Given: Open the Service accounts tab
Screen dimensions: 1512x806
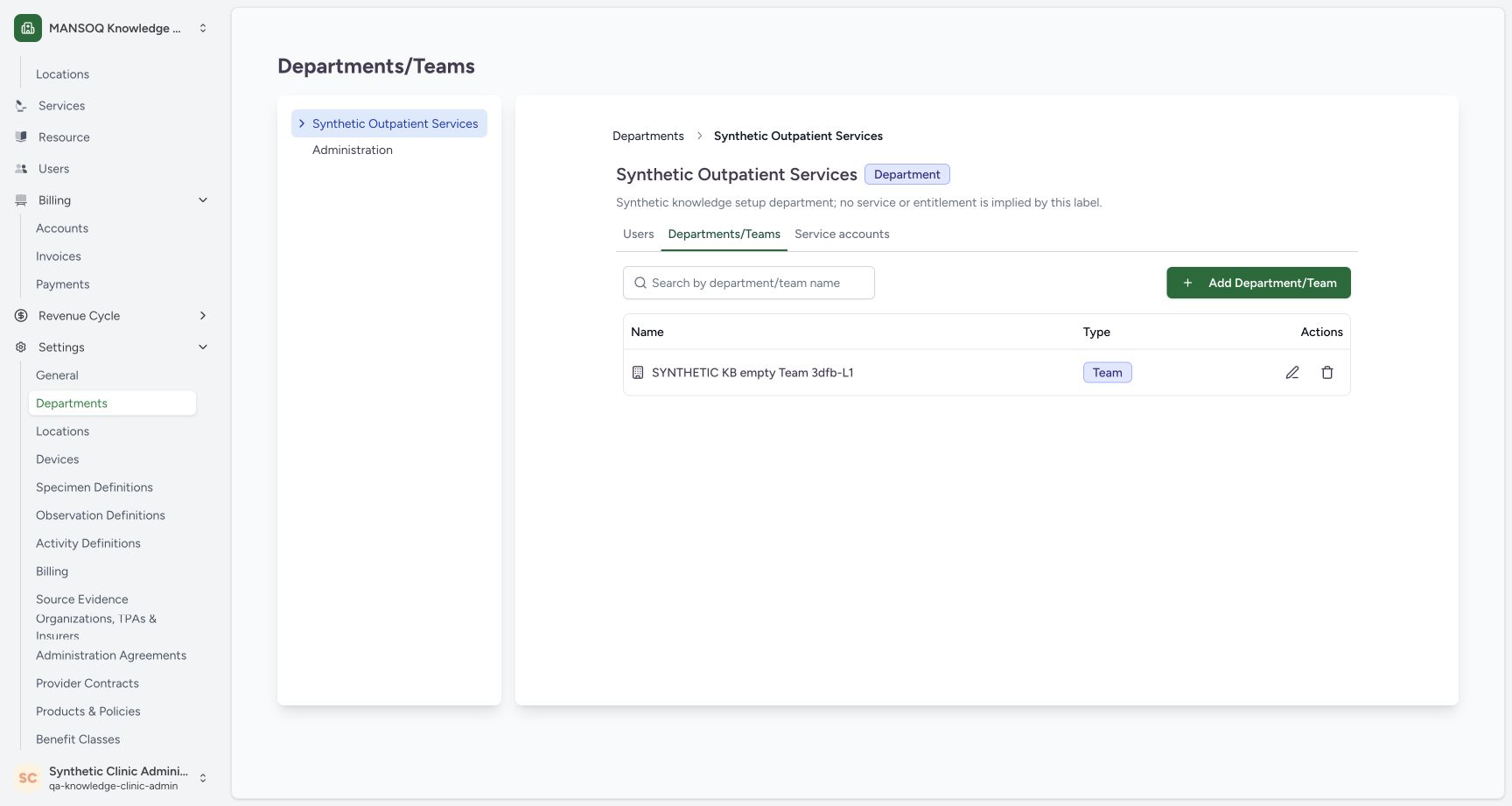Looking at the screenshot, I should (842, 235).
